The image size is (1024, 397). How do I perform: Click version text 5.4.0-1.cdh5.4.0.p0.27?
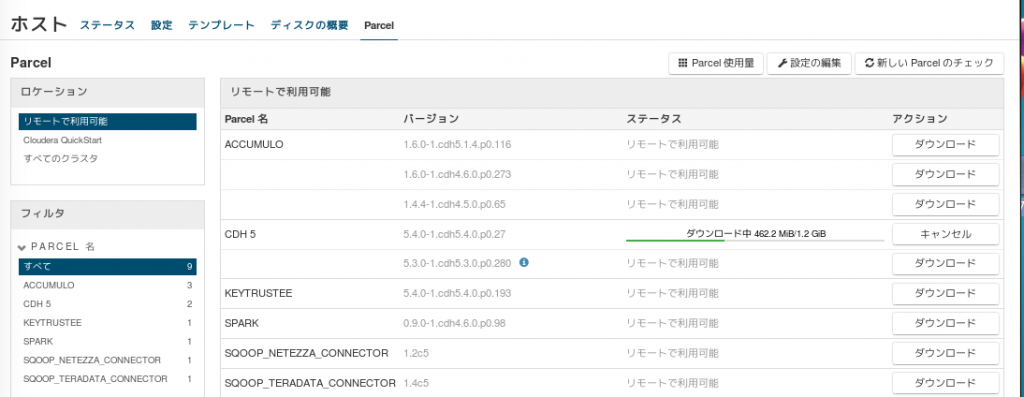[455, 234]
